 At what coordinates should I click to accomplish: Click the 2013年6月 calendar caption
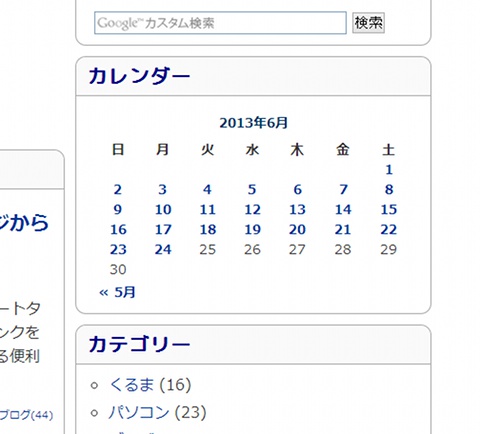tap(253, 123)
